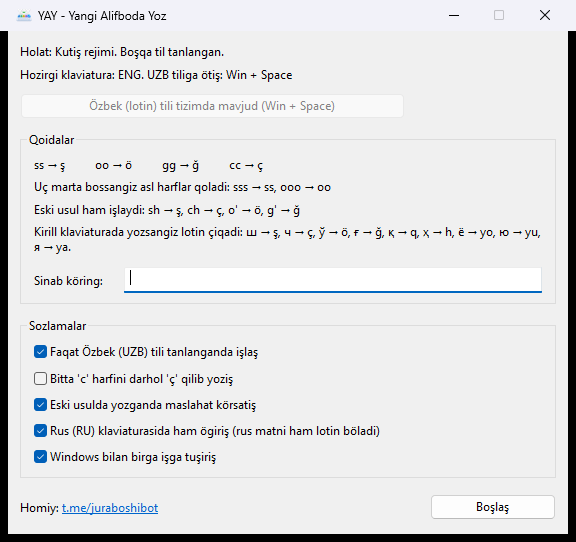Image resolution: width=576 pixels, height=542 pixels.
Task: Click the 'Homiy:' label
Action: coord(39,508)
